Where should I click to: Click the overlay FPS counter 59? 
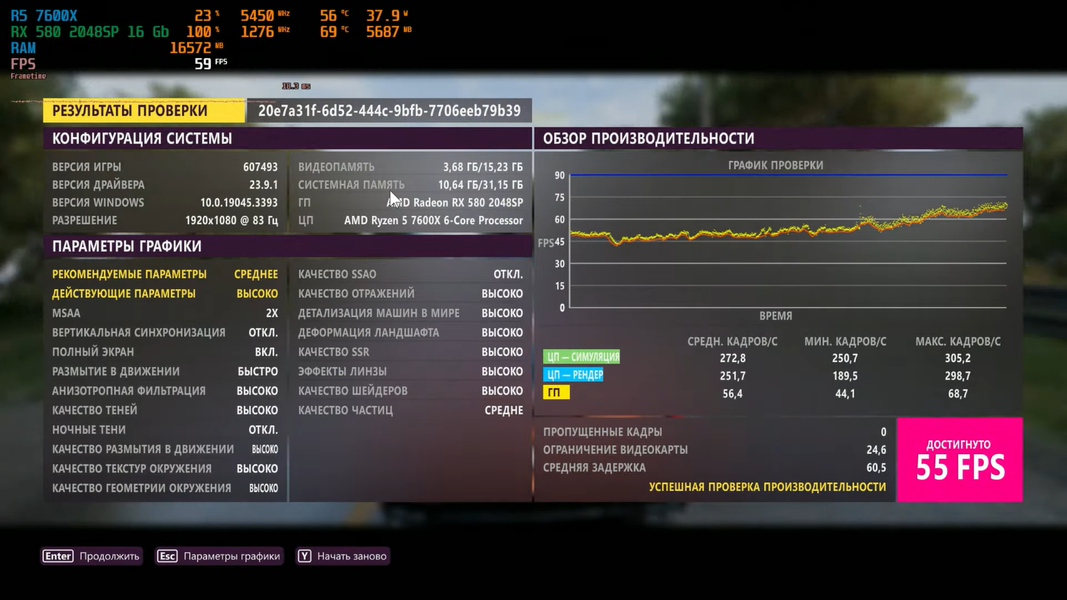[203, 63]
